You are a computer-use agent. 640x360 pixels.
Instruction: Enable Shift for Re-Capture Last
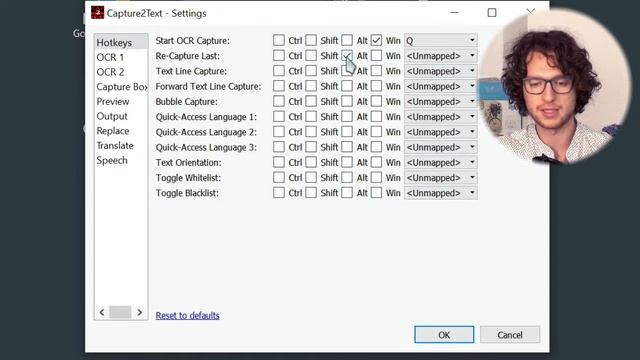click(311, 56)
